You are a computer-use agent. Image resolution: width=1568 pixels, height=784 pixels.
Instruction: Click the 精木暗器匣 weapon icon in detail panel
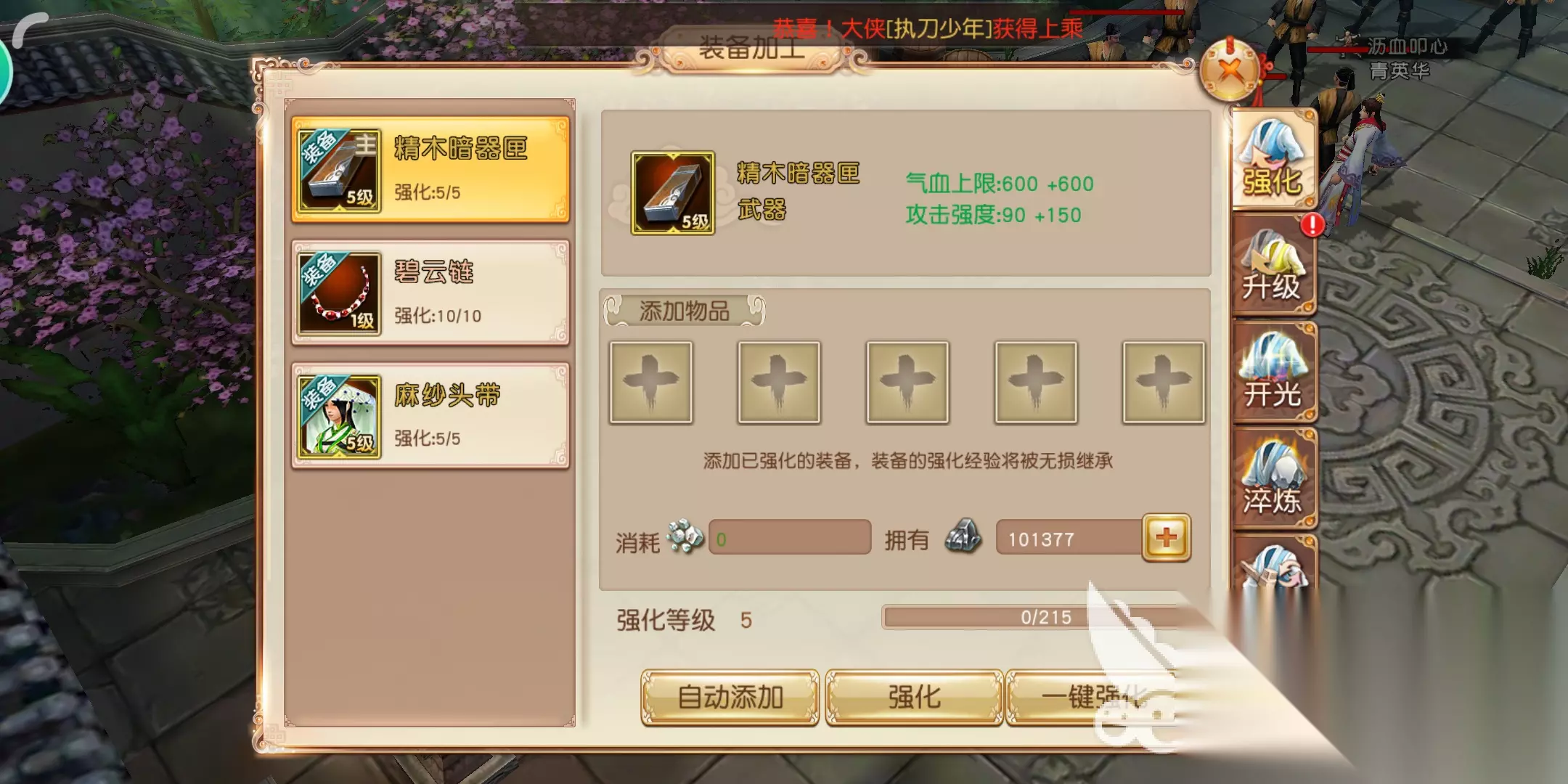point(673,193)
